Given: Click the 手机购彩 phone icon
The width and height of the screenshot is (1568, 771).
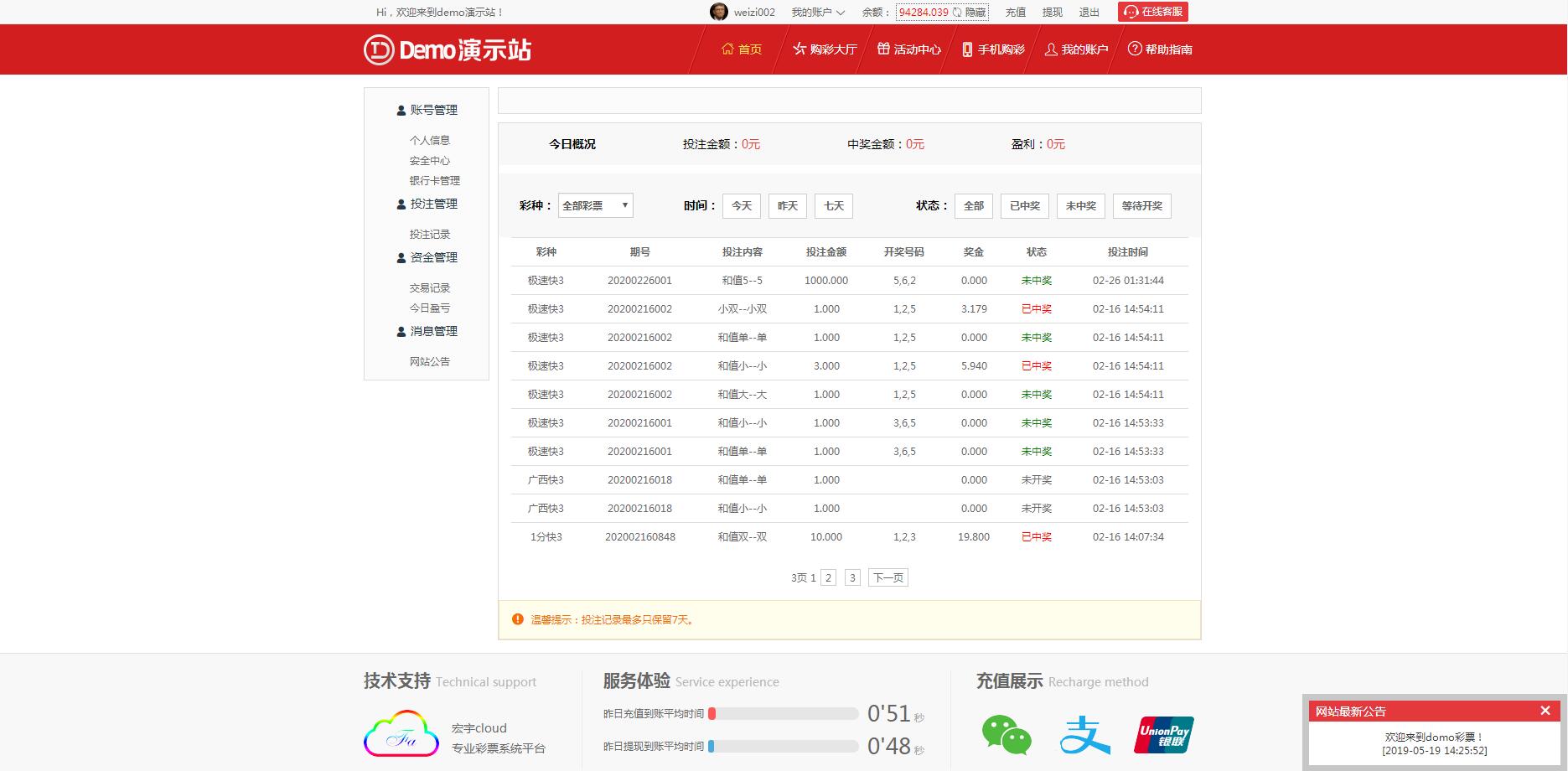Looking at the screenshot, I should [967, 49].
